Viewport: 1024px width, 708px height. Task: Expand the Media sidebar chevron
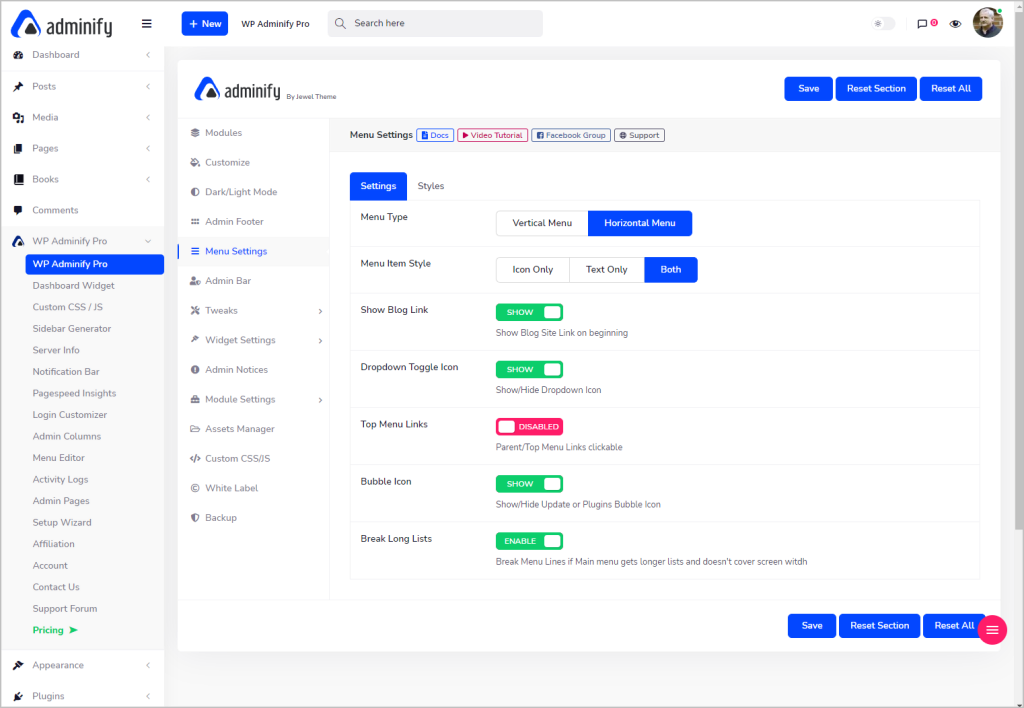click(x=148, y=118)
